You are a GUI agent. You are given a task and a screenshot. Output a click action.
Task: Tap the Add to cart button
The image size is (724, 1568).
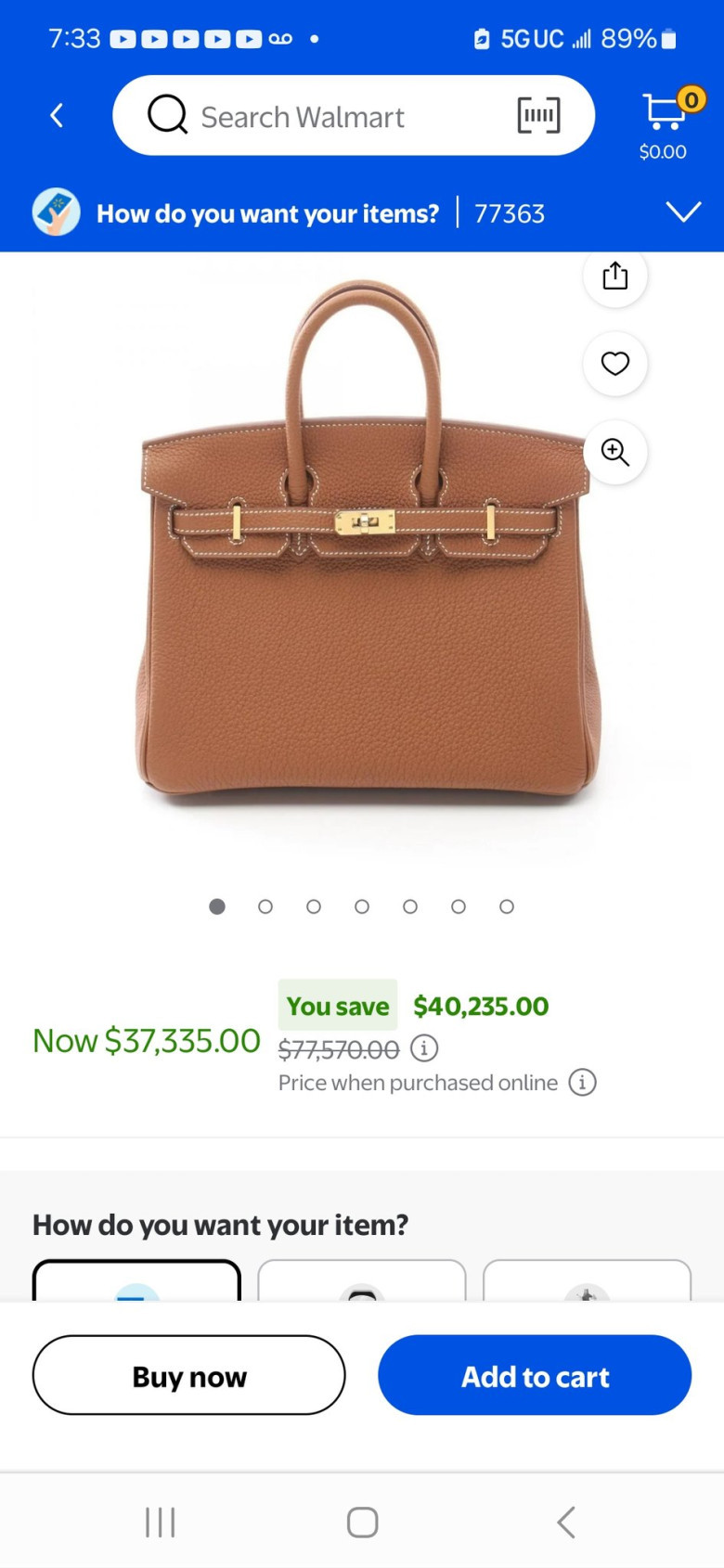point(535,1375)
